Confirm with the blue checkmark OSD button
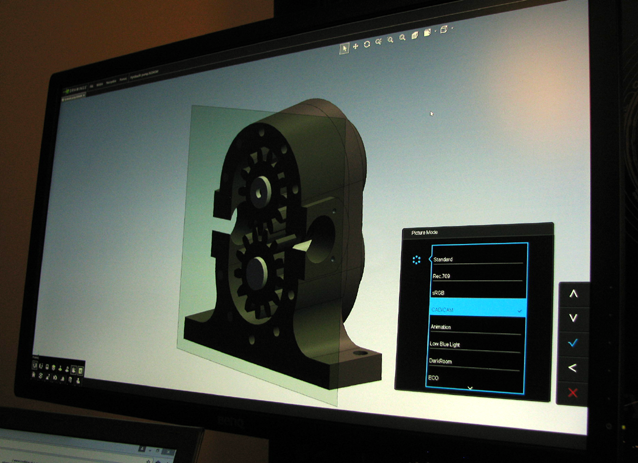This screenshot has width=638, height=463. pyautogui.click(x=573, y=343)
